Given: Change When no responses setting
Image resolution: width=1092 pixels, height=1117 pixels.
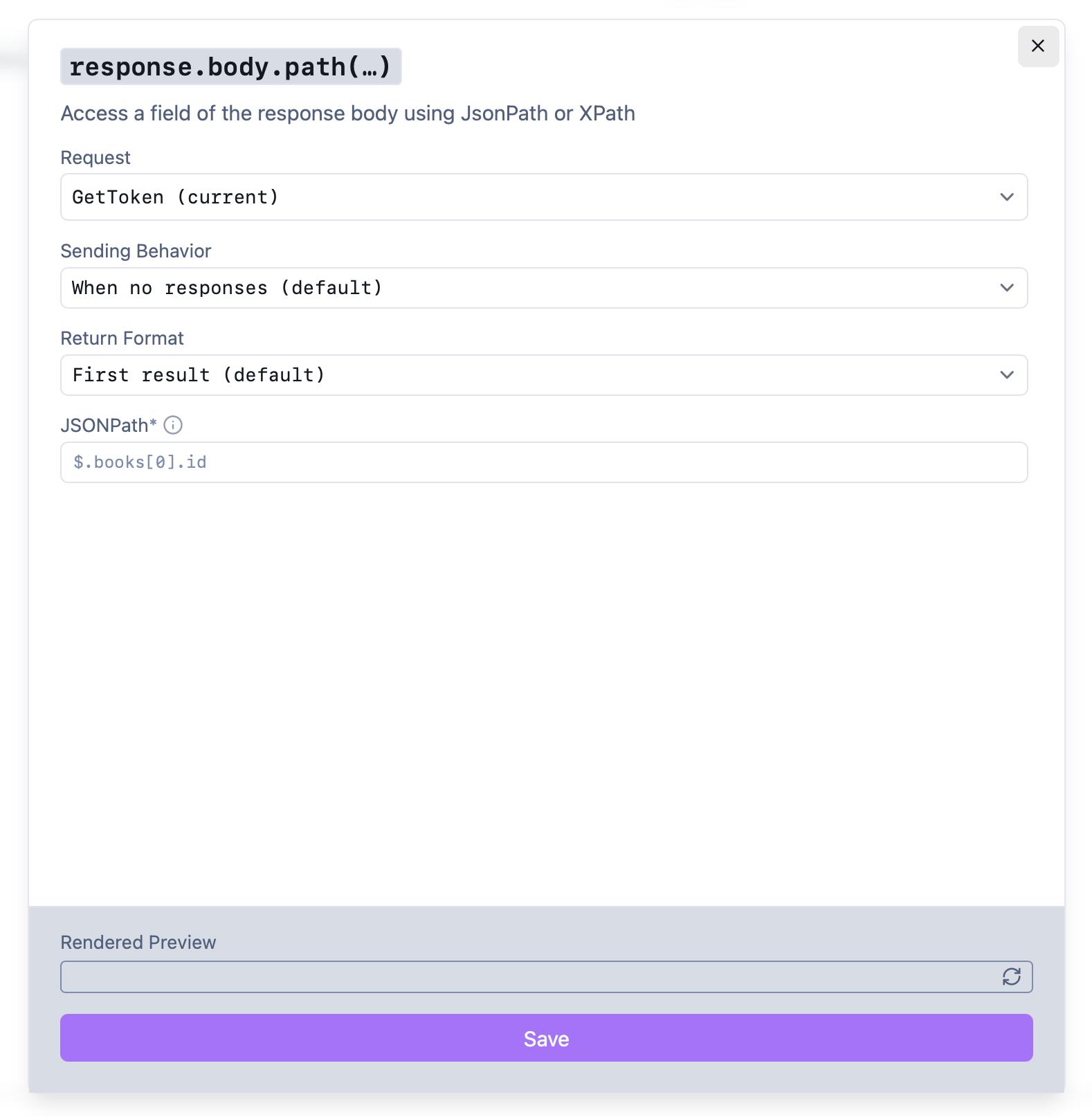Looking at the screenshot, I should [228, 288].
